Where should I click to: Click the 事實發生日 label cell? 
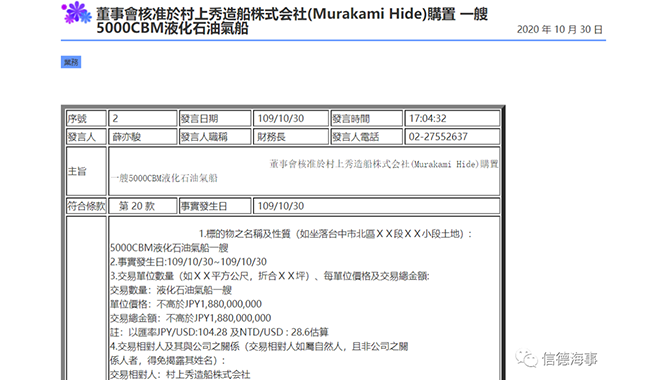(215, 206)
